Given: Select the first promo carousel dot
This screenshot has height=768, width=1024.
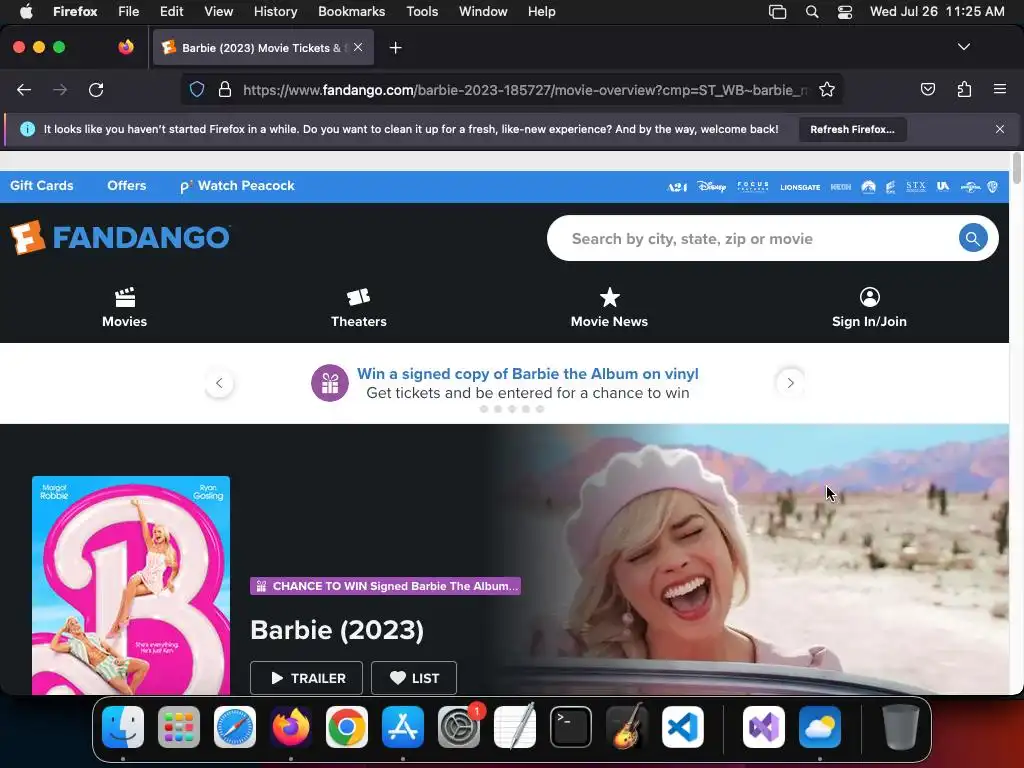Looking at the screenshot, I should [484, 409].
